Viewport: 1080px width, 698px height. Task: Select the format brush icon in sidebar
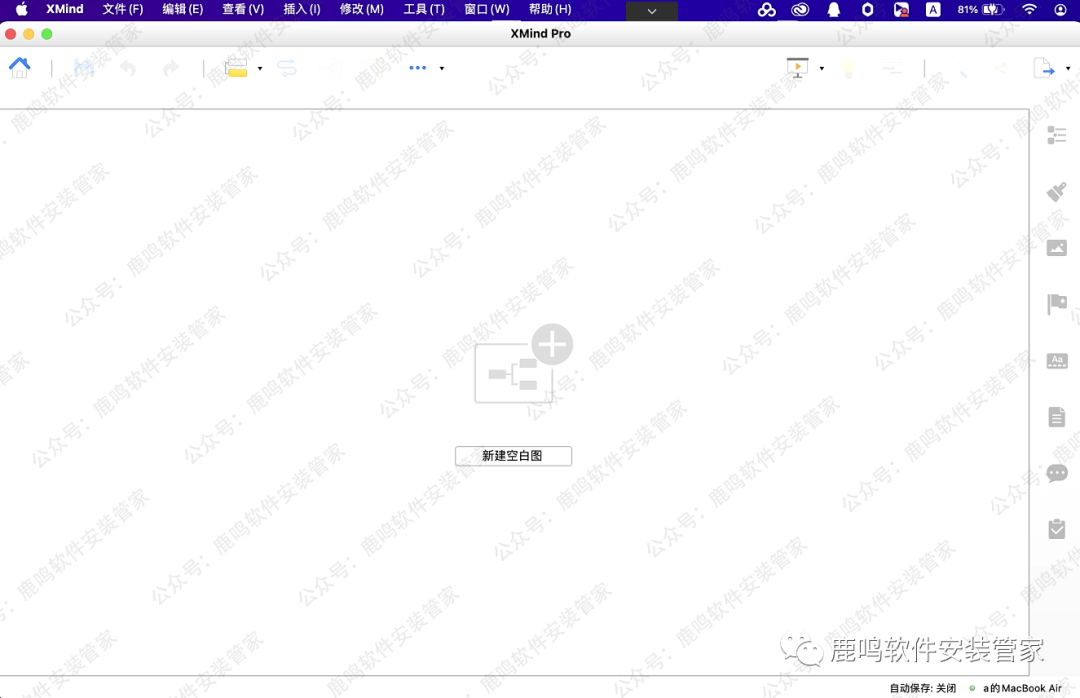click(x=1057, y=191)
